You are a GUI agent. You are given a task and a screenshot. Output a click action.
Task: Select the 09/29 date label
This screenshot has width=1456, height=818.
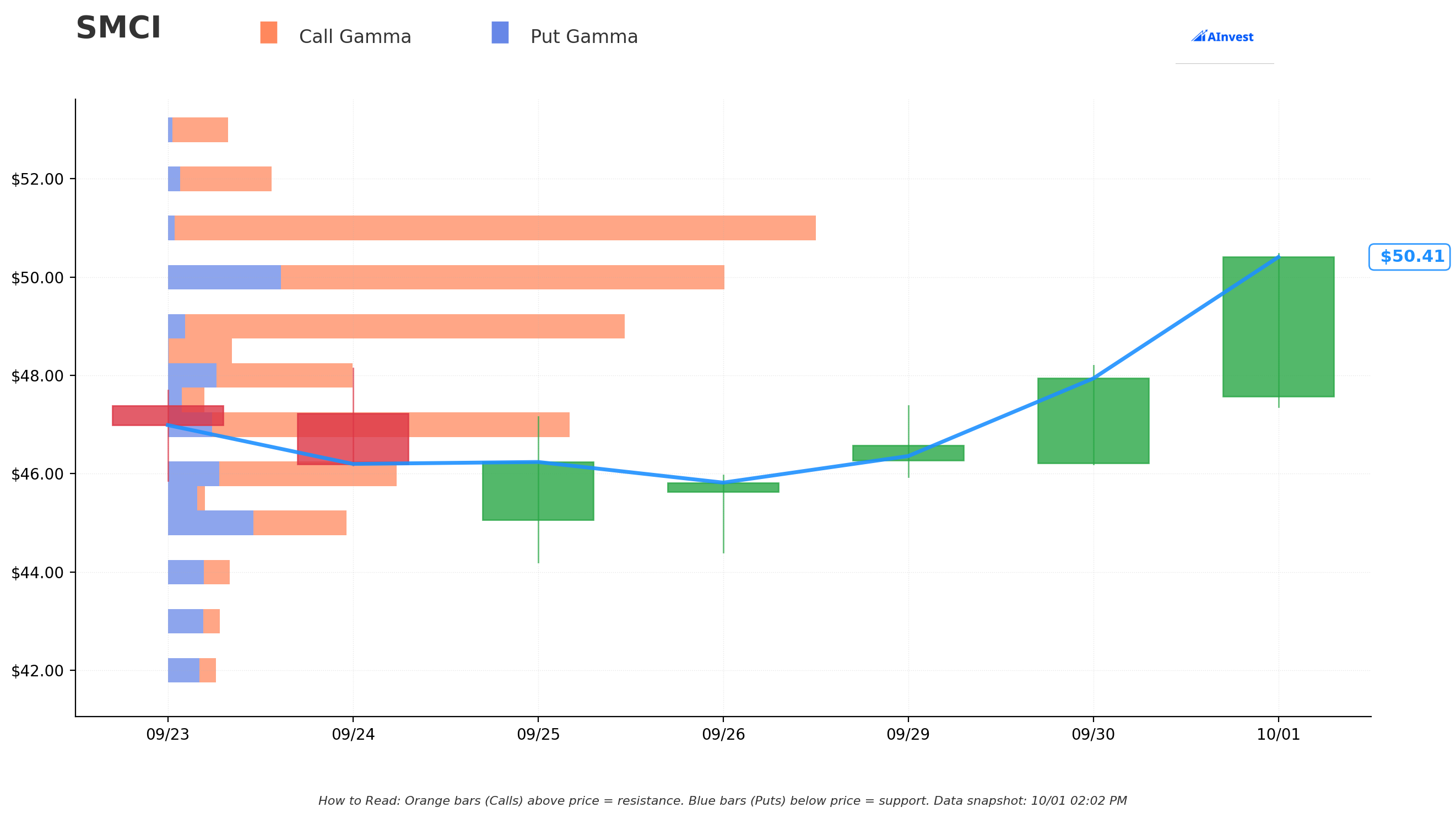click(908, 735)
